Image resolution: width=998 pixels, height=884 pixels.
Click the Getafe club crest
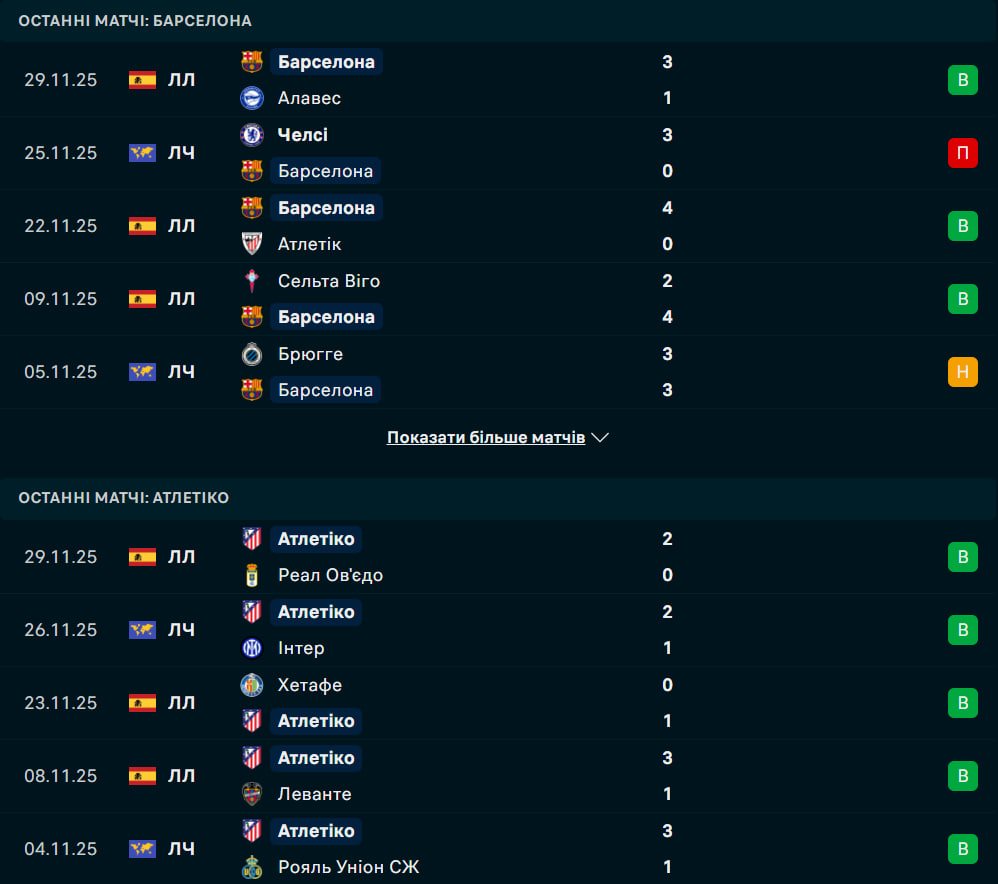(x=251, y=685)
